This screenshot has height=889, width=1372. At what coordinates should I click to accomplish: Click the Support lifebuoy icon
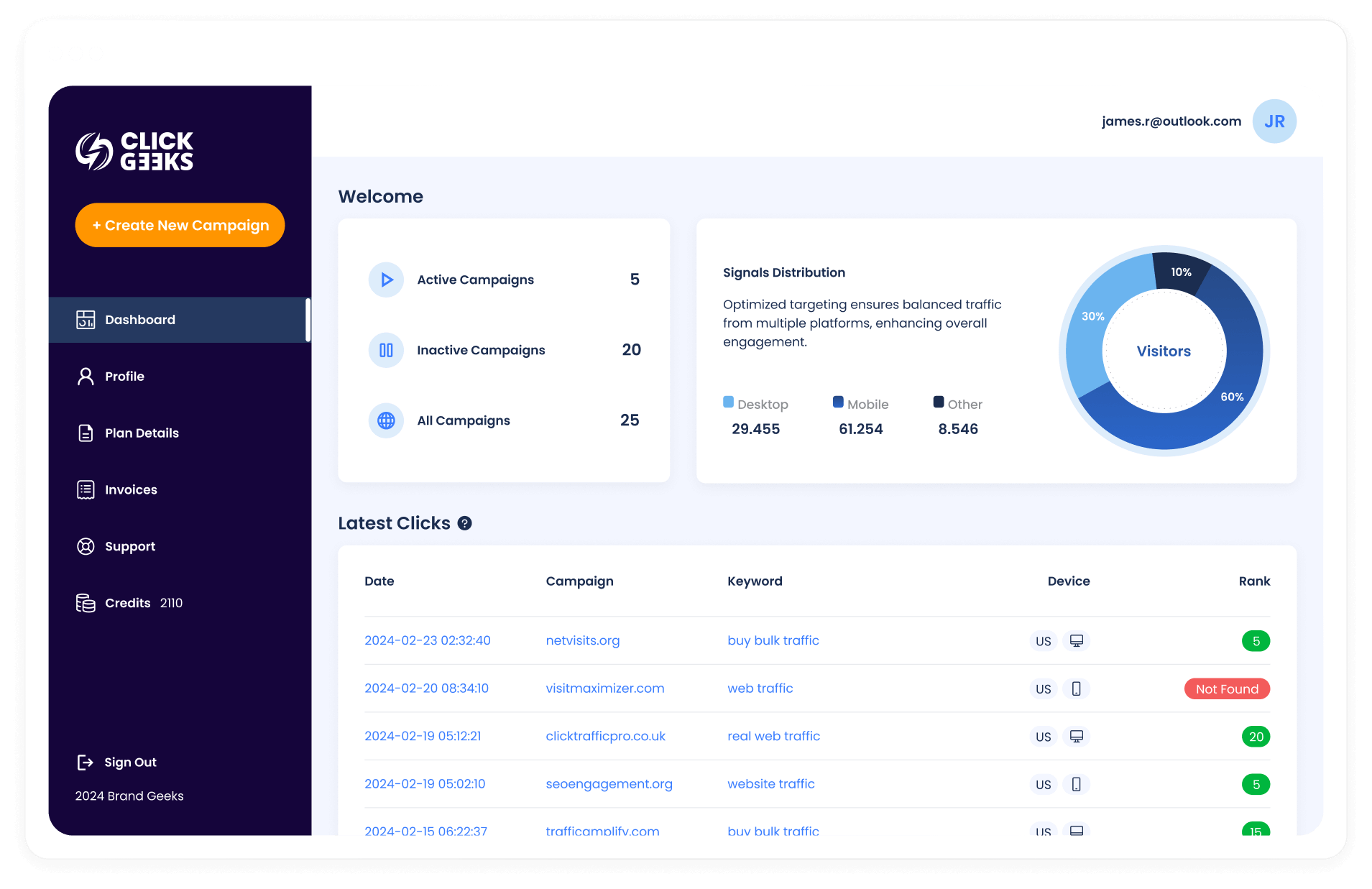pos(86,547)
